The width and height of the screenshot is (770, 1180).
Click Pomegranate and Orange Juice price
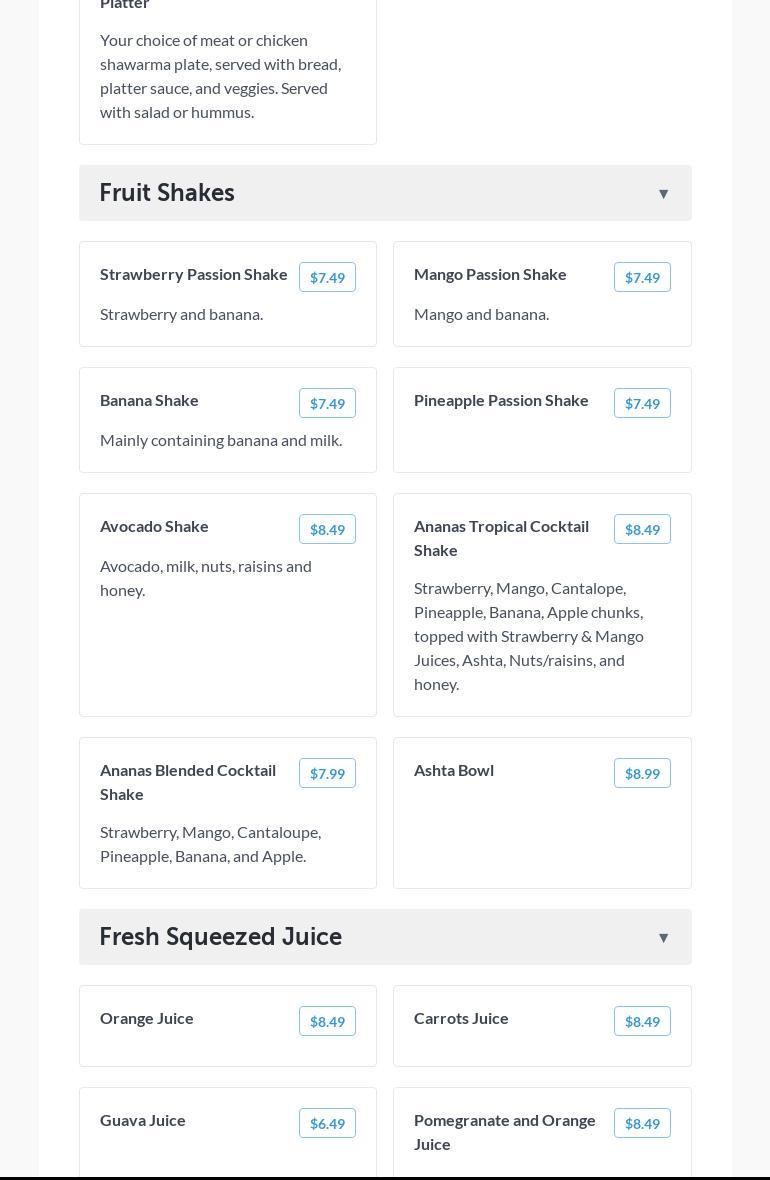pyautogui.click(x=642, y=1123)
